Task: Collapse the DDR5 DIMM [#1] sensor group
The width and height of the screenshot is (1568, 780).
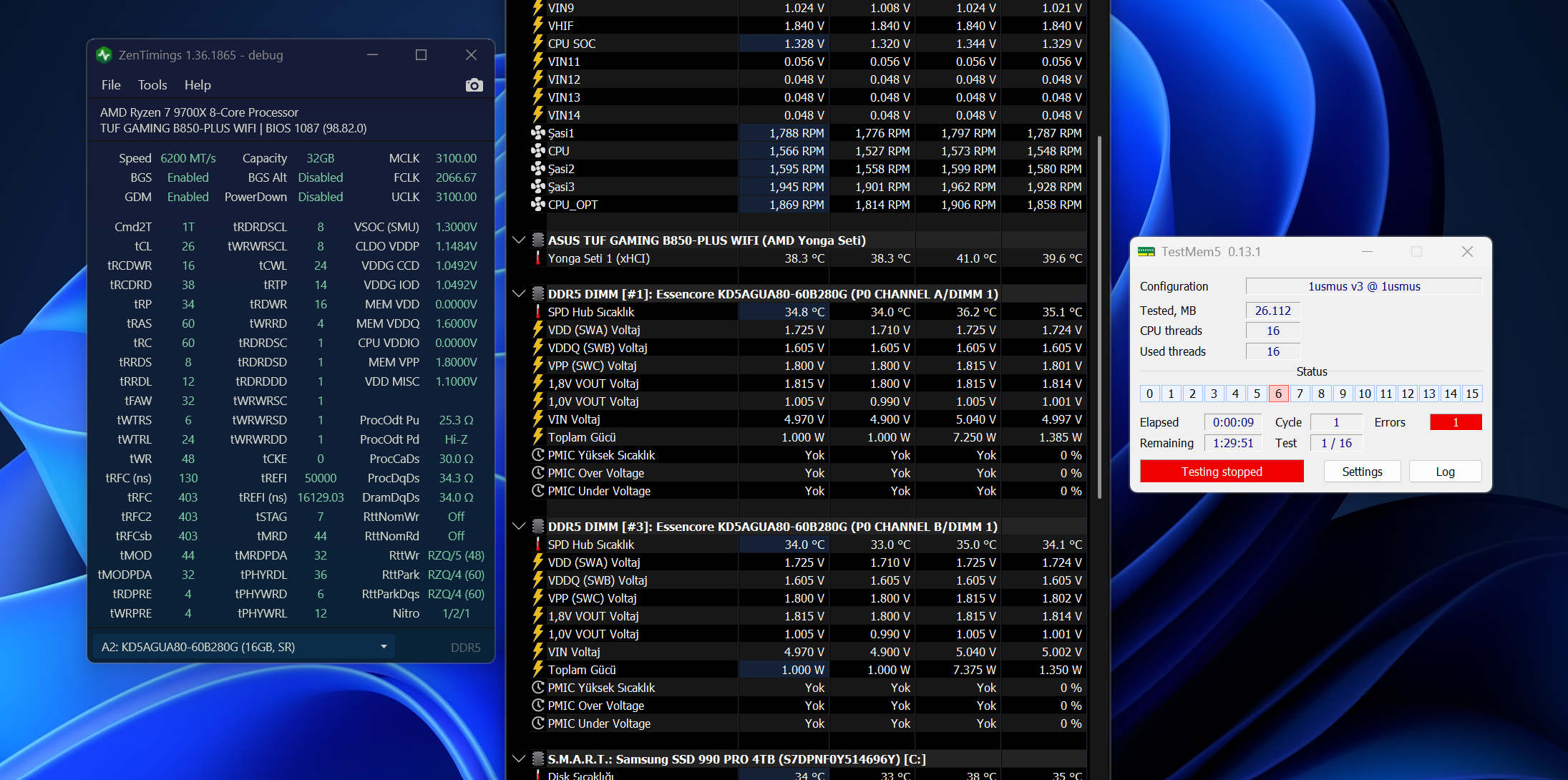Action: coord(520,293)
